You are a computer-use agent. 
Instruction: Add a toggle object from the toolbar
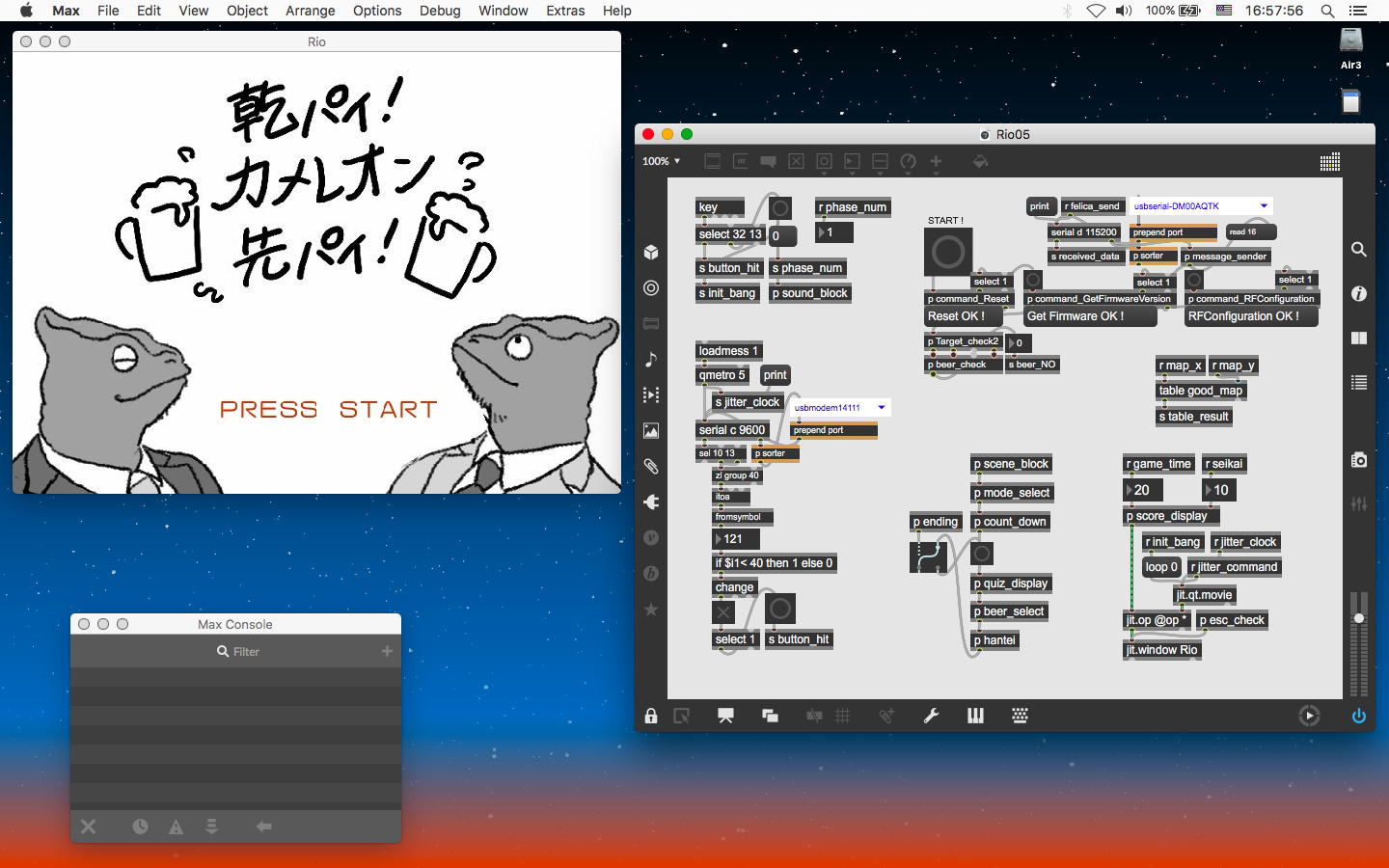tap(796, 161)
